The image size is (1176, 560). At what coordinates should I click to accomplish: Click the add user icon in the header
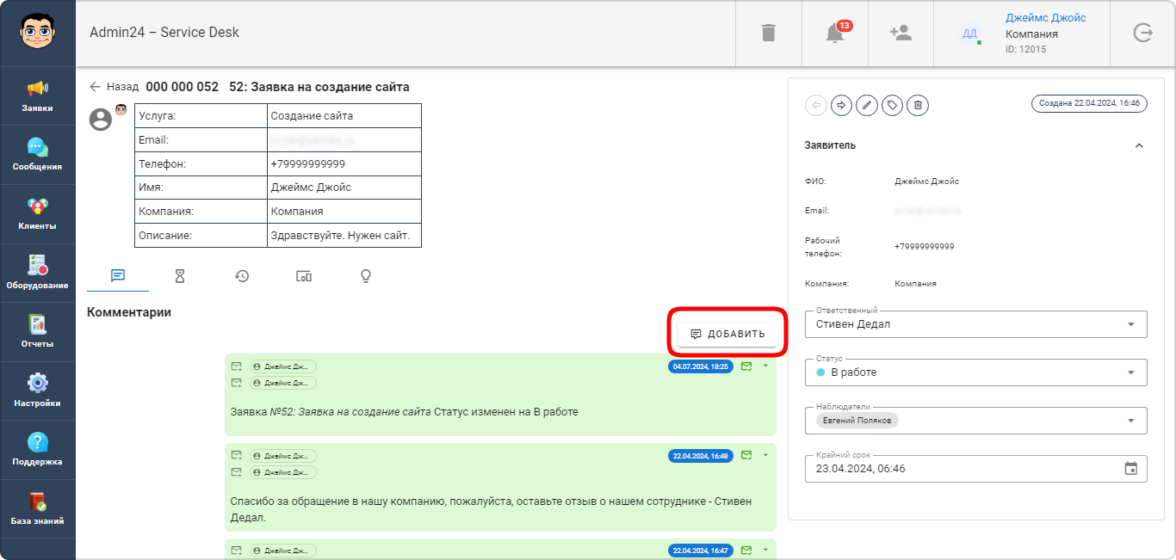(x=900, y=33)
